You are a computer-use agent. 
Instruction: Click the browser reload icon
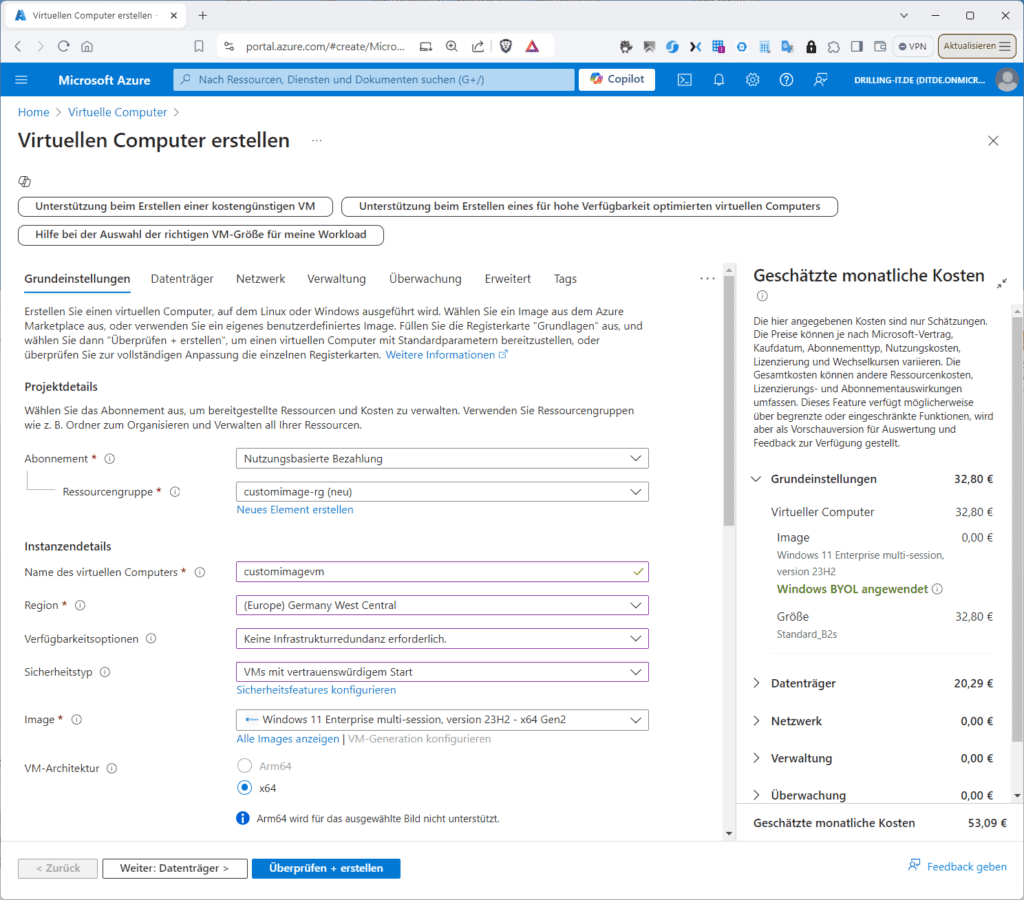(63, 46)
